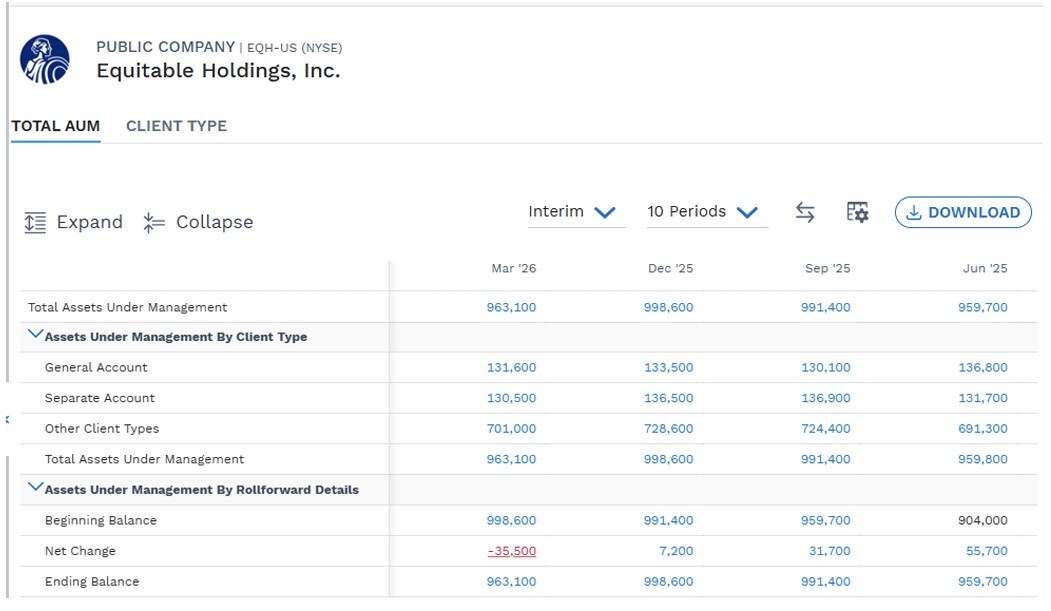The image size is (1051, 611).
Task: Open the Interim period type dropdown
Action: pyautogui.click(x=576, y=212)
